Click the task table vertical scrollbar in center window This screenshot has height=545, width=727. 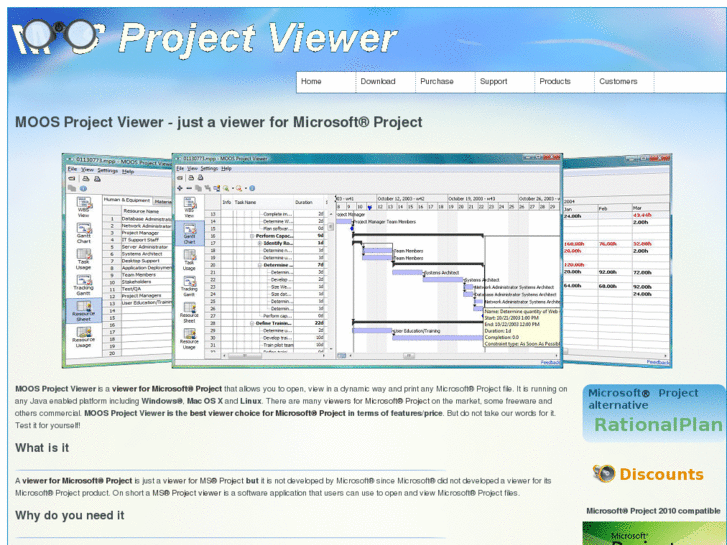[x=331, y=281]
